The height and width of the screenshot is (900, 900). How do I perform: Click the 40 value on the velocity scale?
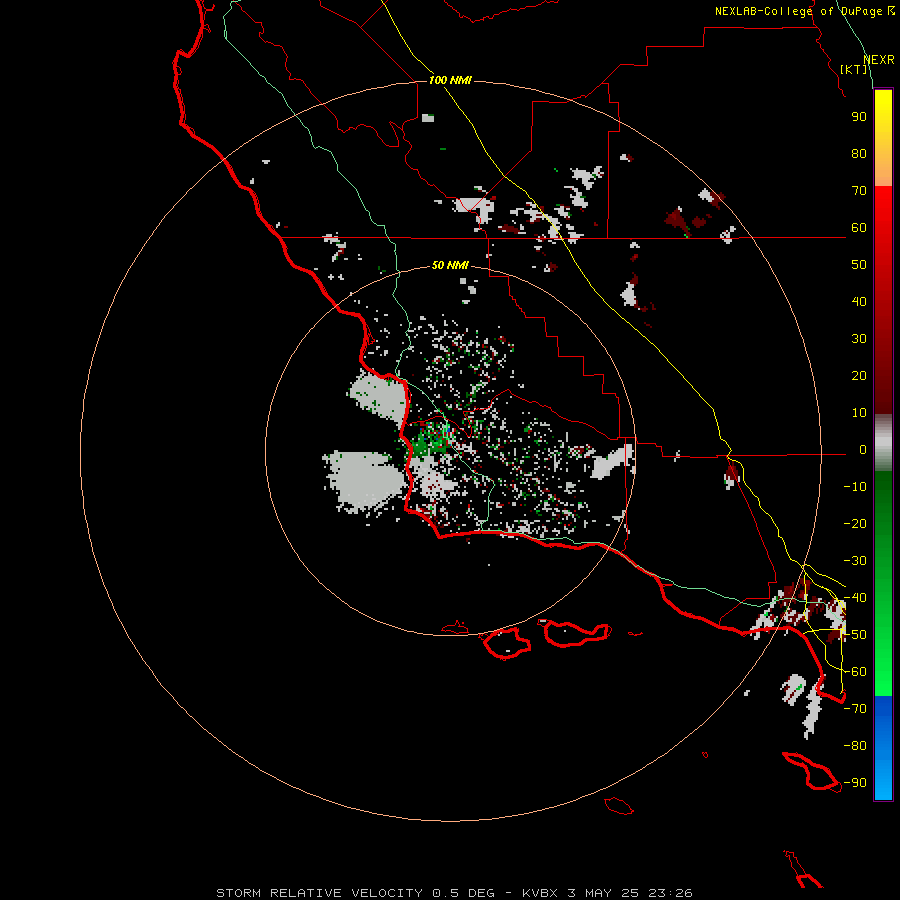pos(859,302)
